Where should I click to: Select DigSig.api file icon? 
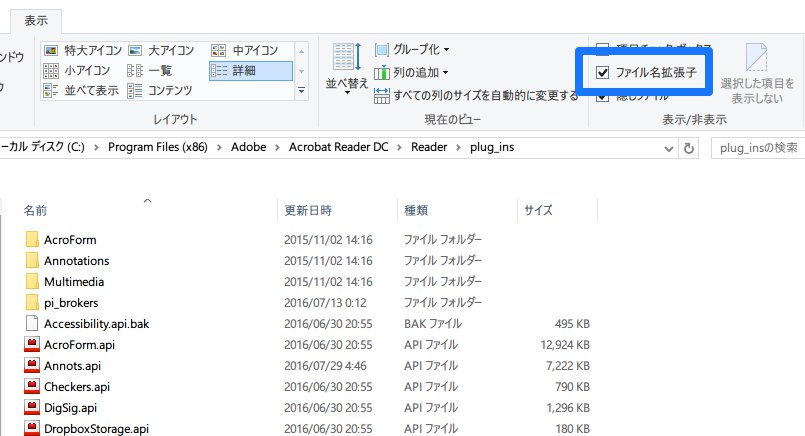tap(32, 408)
